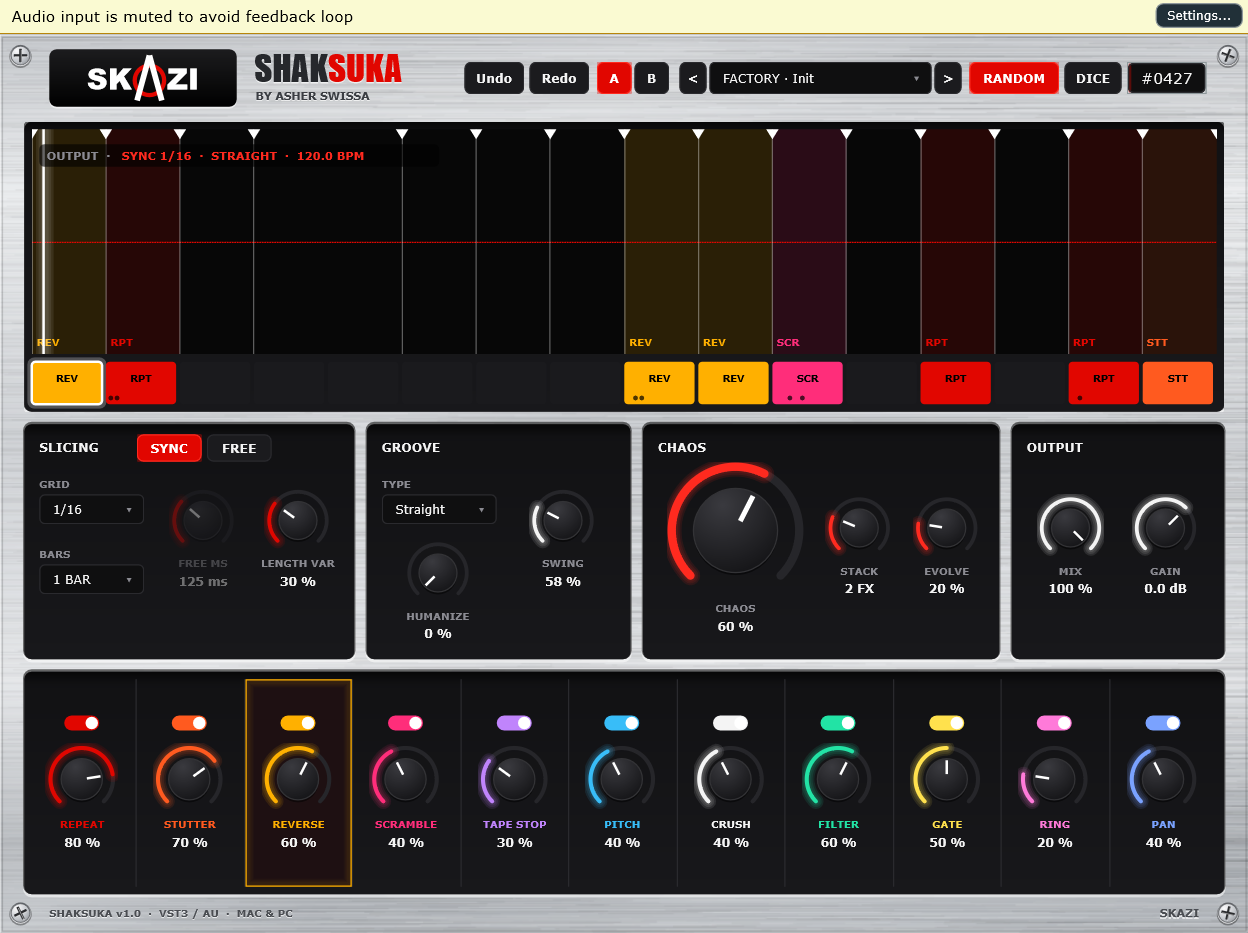Viewport: 1248px width, 933px height.
Task: Toggle the Ring effect switch
Action: tap(1054, 723)
